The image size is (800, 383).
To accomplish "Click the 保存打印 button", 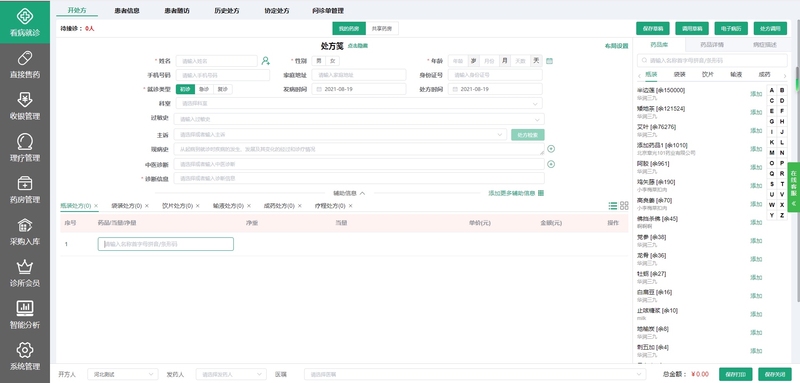I will [x=736, y=374].
